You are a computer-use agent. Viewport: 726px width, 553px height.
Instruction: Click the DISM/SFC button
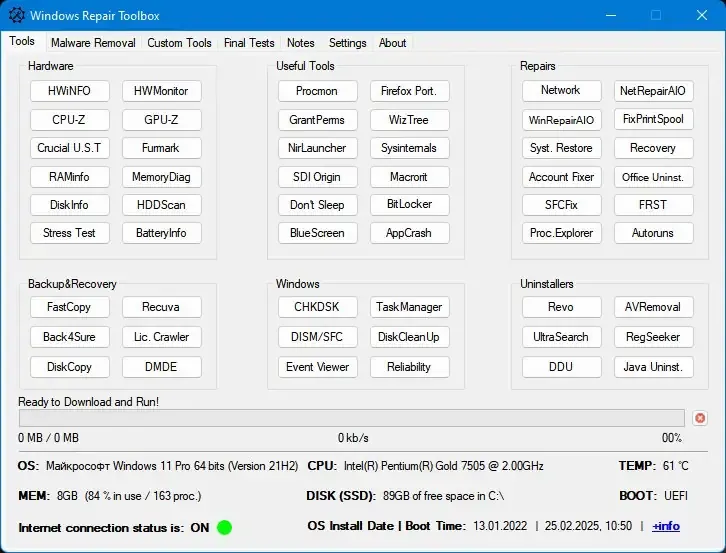click(x=318, y=337)
